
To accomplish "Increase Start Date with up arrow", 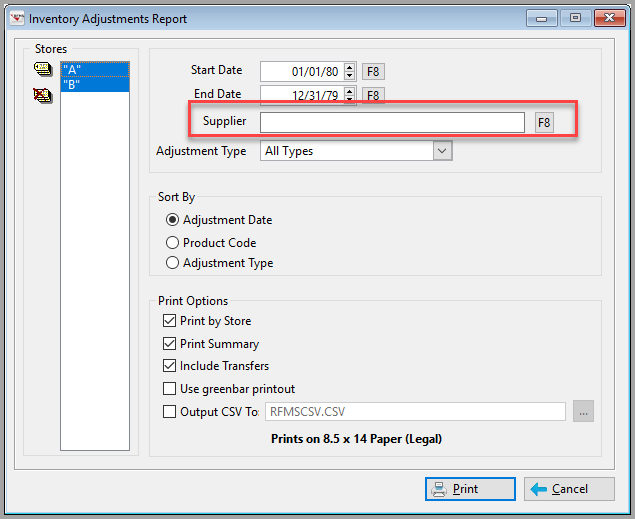I will point(349,67).
